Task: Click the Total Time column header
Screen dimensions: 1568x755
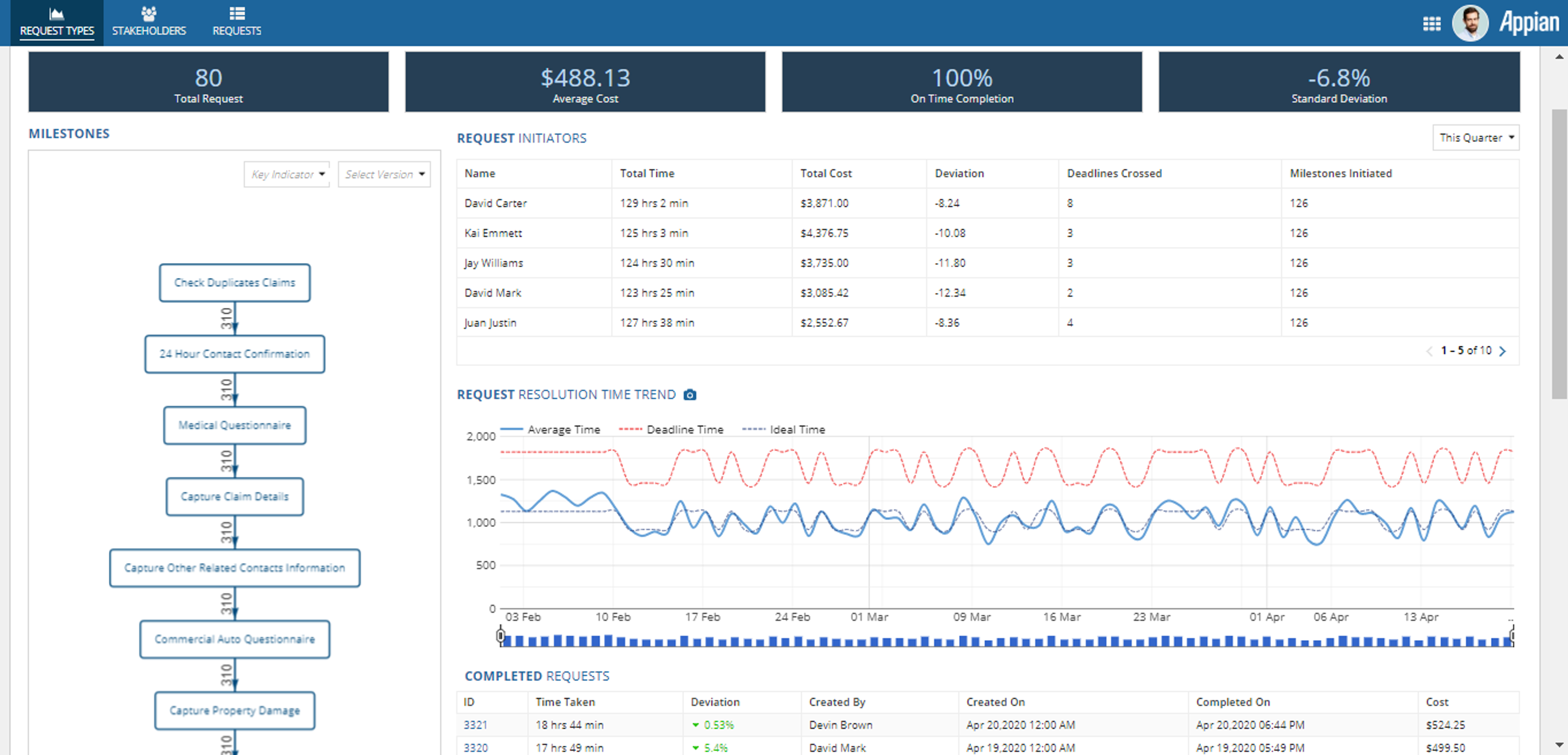Action: tap(647, 174)
